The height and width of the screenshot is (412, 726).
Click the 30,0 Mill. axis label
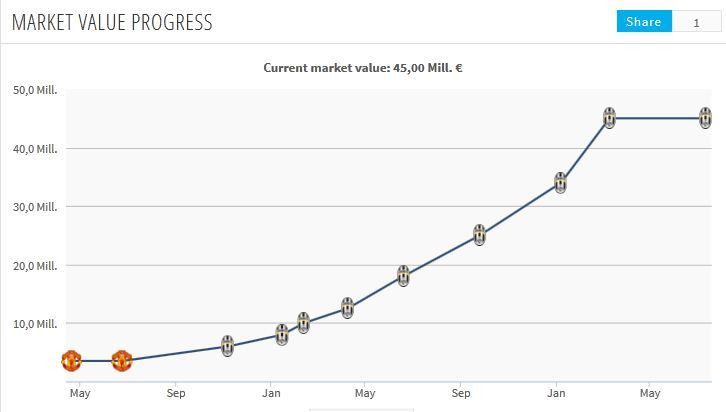pyautogui.click(x=35, y=207)
